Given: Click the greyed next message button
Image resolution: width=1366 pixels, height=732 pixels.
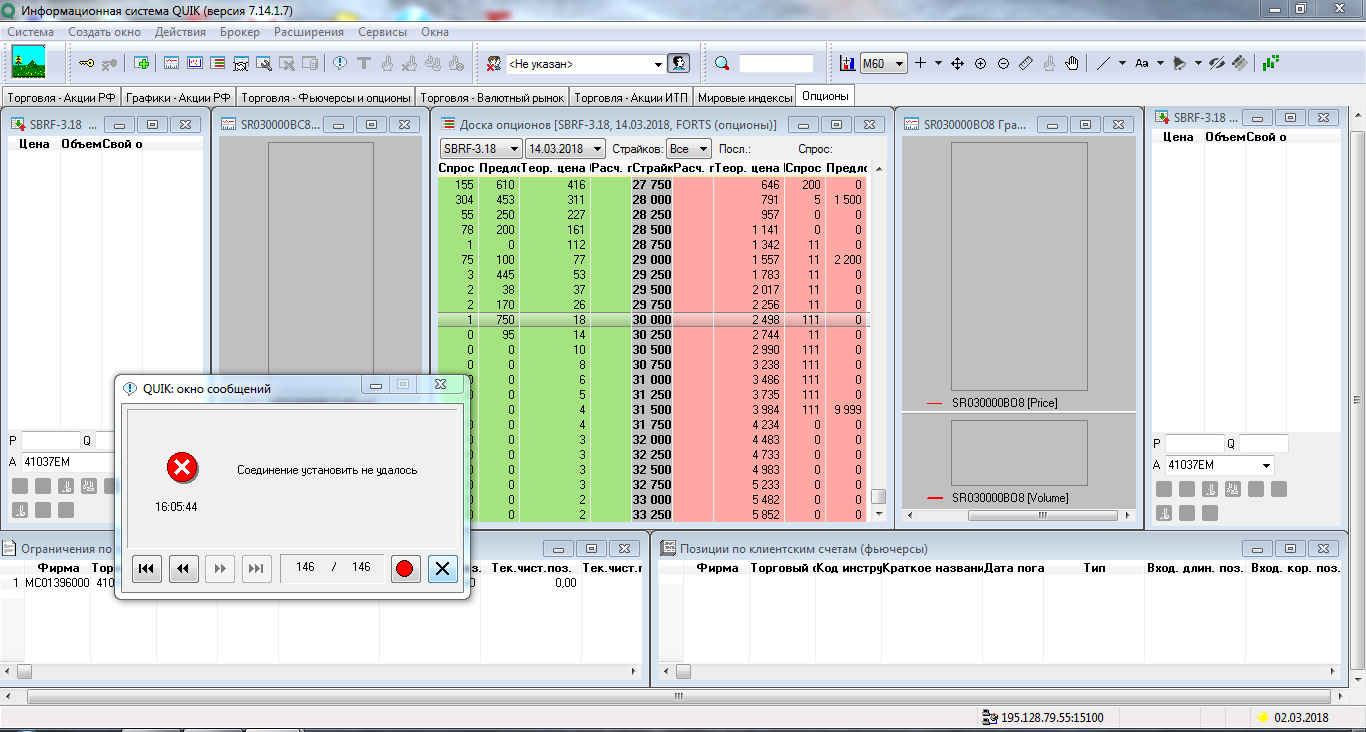Looking at the screenshot, I should 220,568.
